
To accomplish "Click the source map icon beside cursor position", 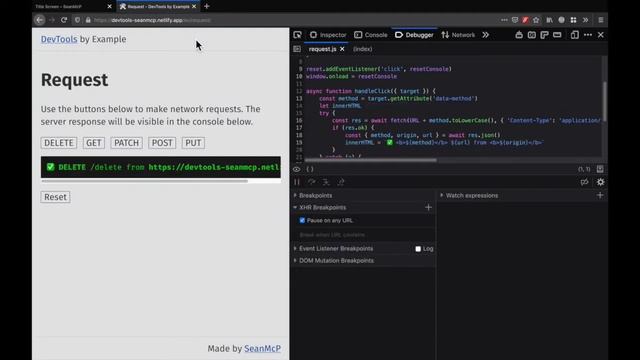I will [x=600, y=169].
